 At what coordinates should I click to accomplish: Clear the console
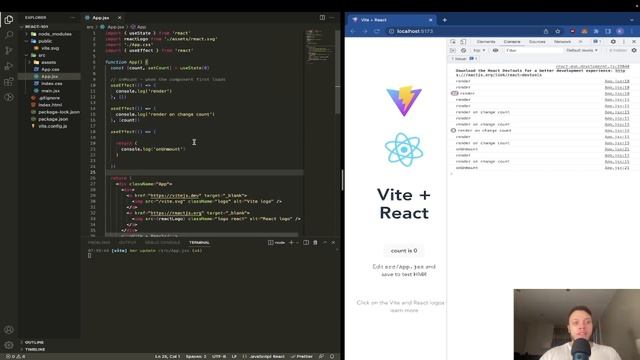pyautogui.click(x=463, y=50)
